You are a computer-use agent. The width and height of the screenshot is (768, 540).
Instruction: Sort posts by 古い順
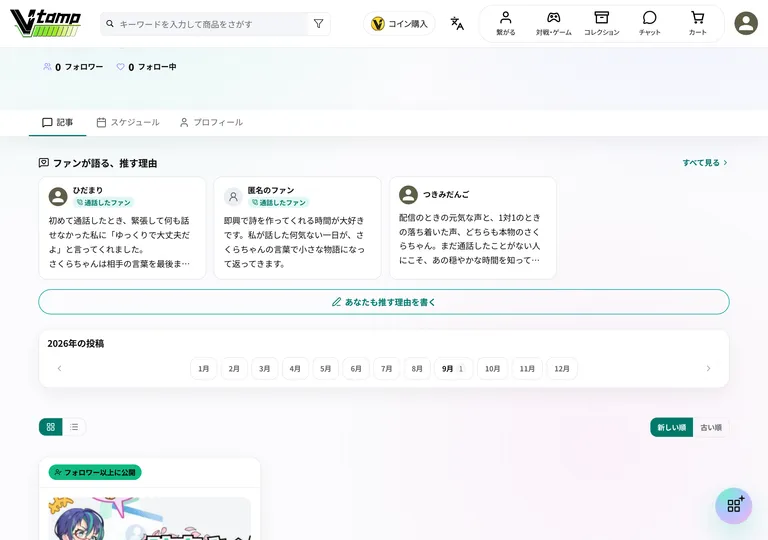711,427
